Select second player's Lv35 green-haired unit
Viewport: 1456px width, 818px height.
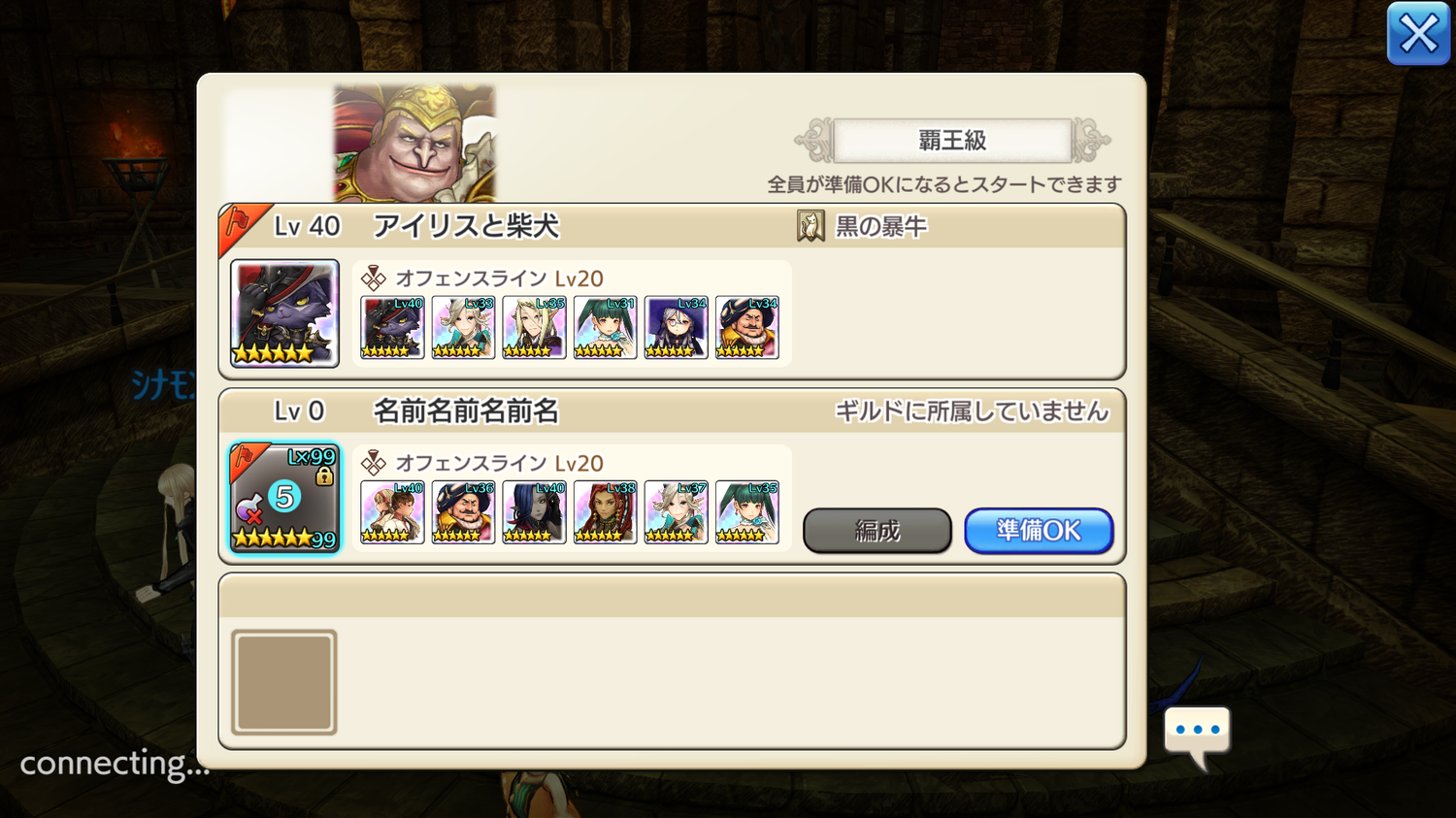click(x=747, y=512)
